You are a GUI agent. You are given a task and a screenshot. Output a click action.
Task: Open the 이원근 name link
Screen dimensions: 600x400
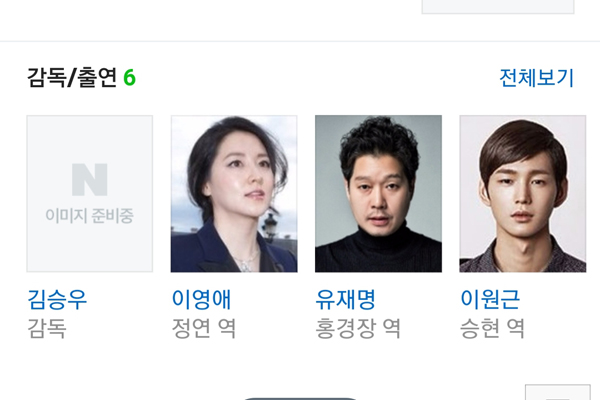(490, 299)
